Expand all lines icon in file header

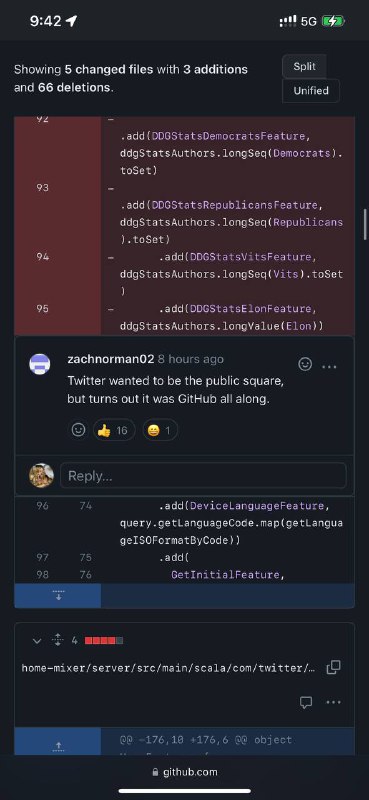click(x=58, y=640)
